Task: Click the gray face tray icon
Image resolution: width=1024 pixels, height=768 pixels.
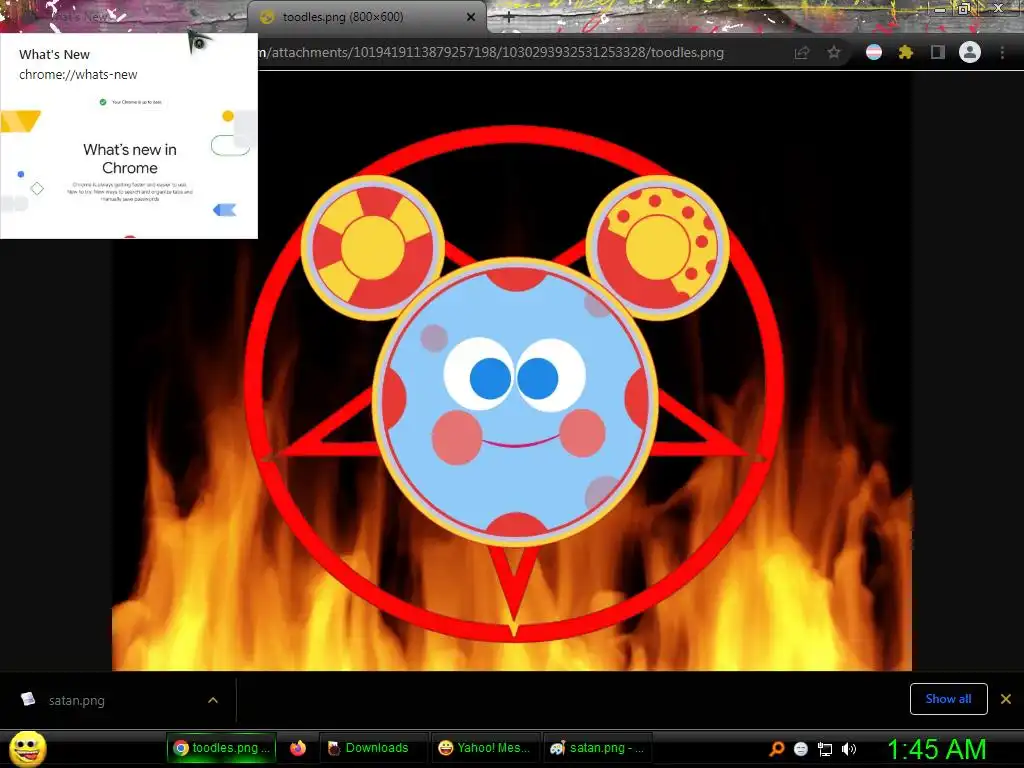Action: coord(801,749)
